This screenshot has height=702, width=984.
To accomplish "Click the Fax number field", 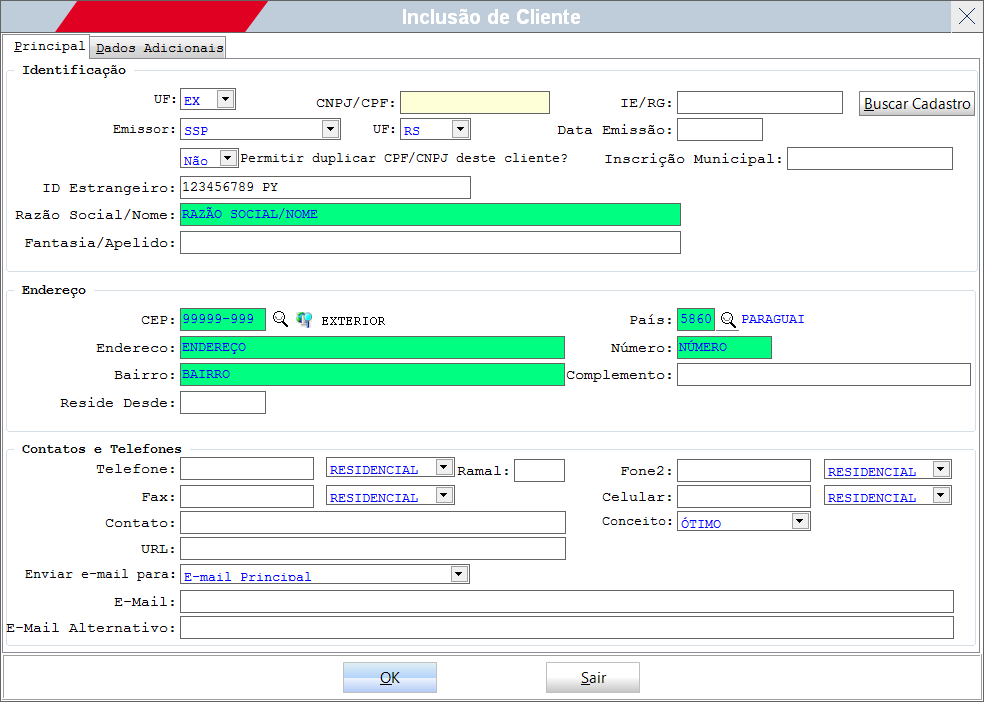I will tap(247, 497).
